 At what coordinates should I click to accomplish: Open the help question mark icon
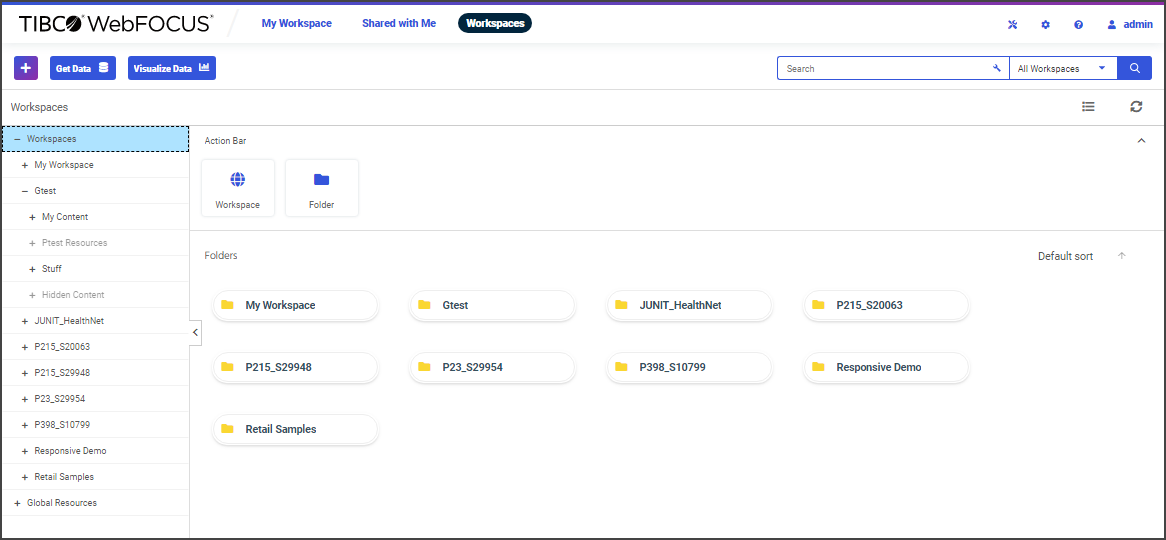(1078, 25)
